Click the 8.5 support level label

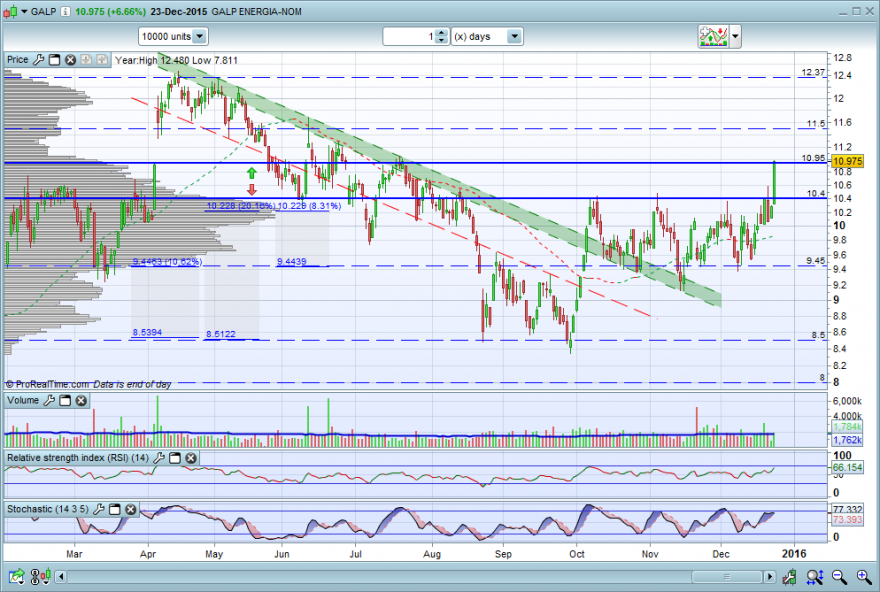pos(818,335)
